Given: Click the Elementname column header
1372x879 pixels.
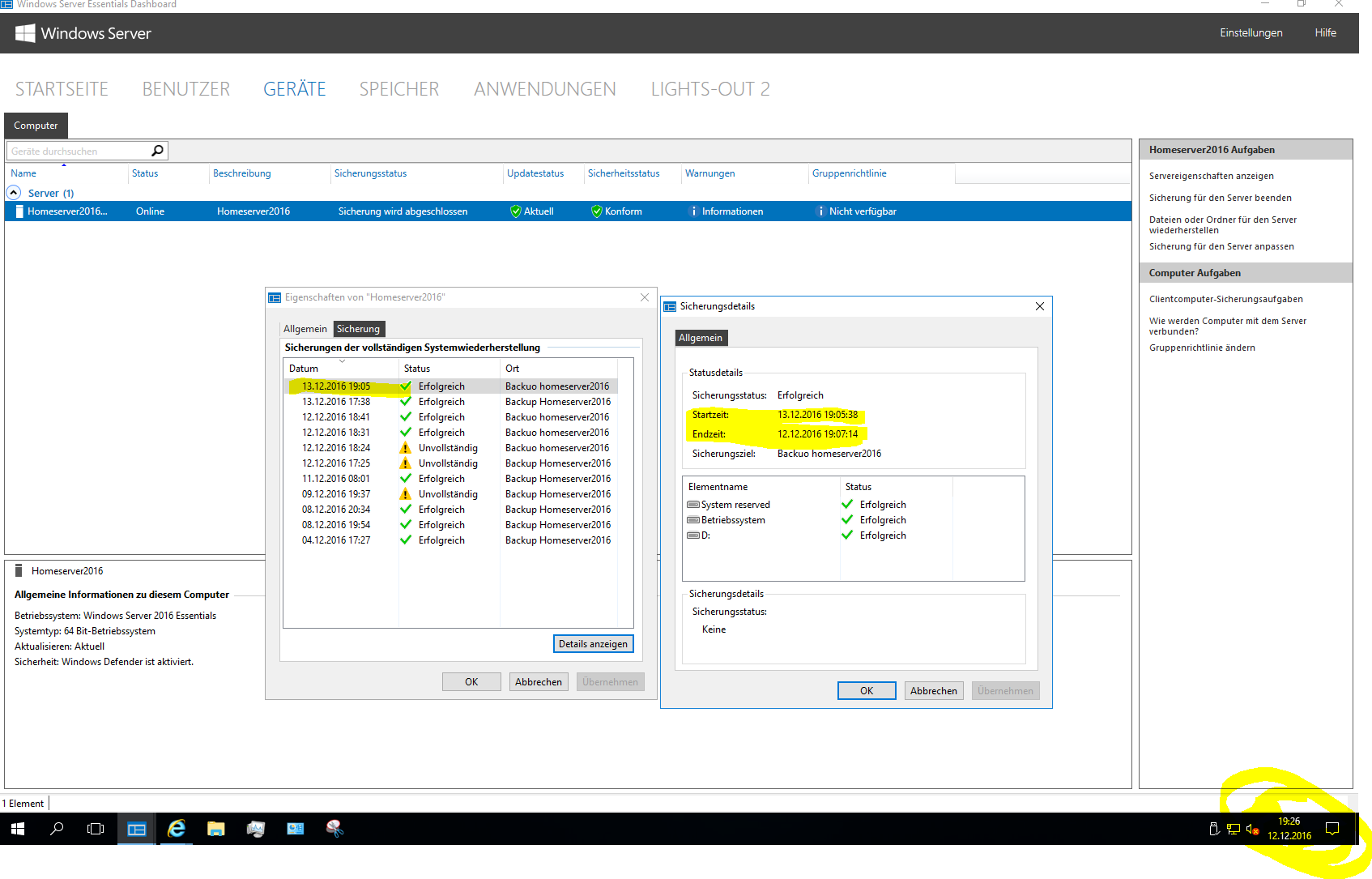Looking at the screenshot, I should click(761, 487).
